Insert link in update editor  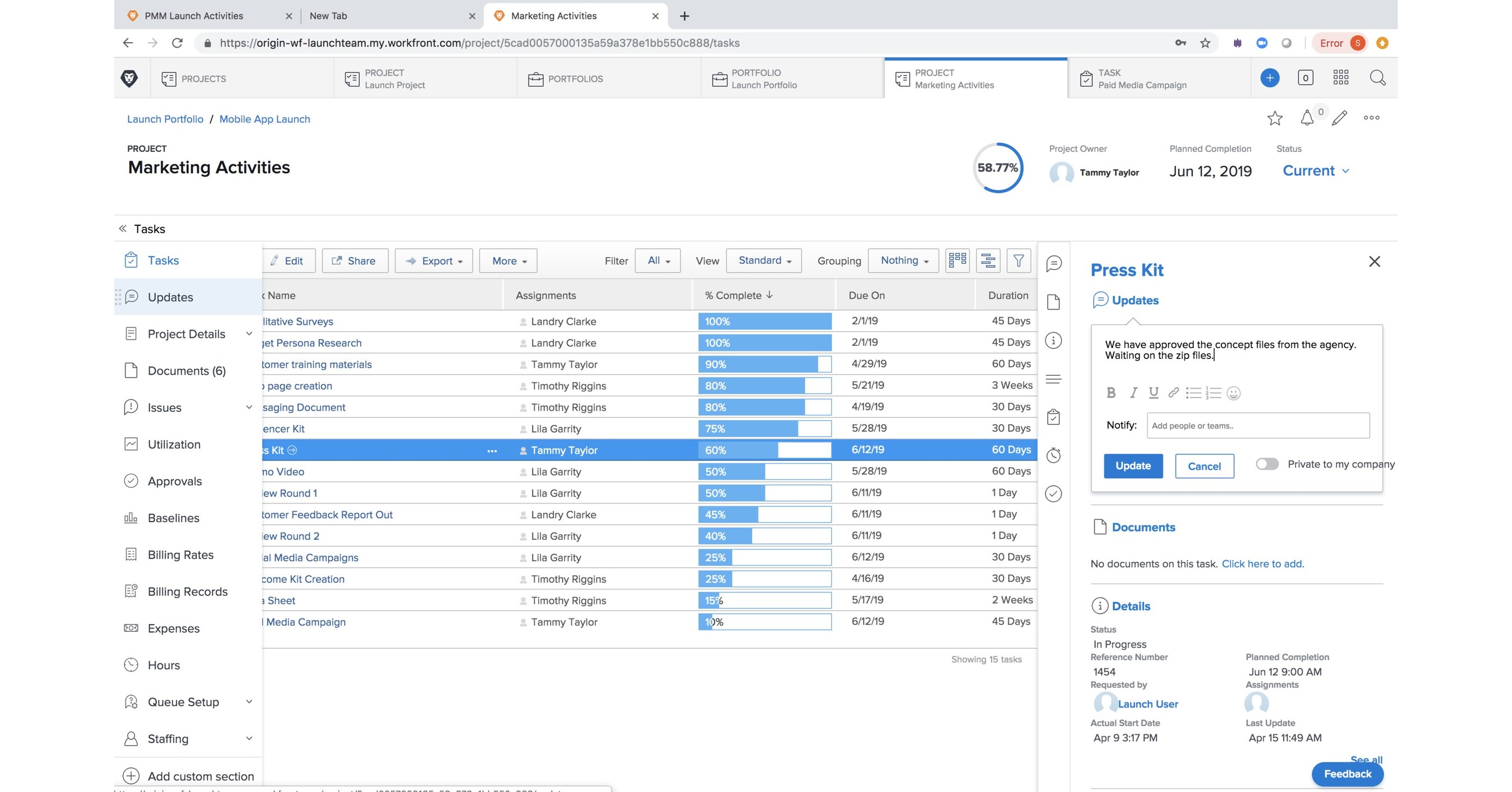coord(1173,393)
